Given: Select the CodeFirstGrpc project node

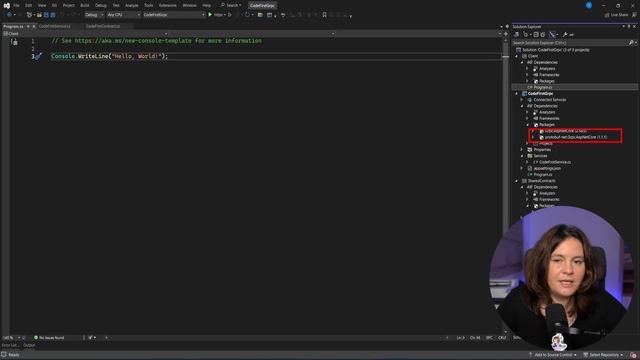Looking at the screenshot, I should coord(540,93).
